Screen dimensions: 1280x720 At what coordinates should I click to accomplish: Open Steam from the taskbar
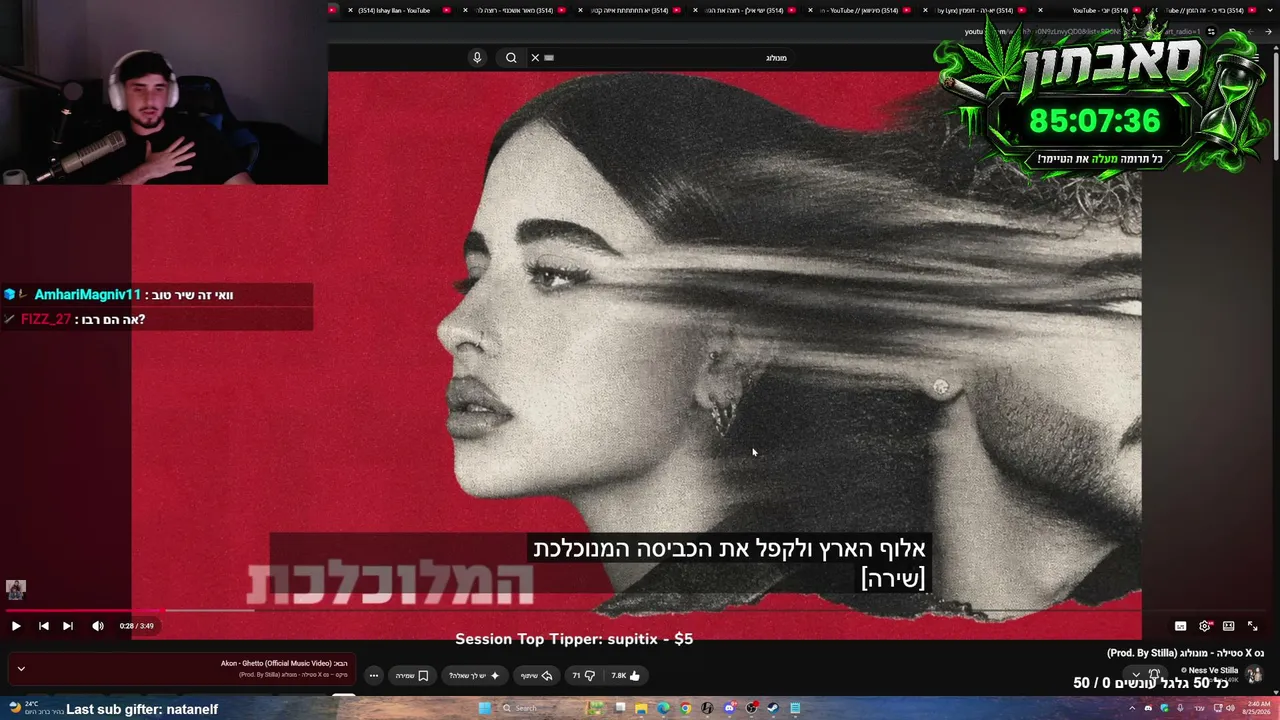tap(773, 708)
